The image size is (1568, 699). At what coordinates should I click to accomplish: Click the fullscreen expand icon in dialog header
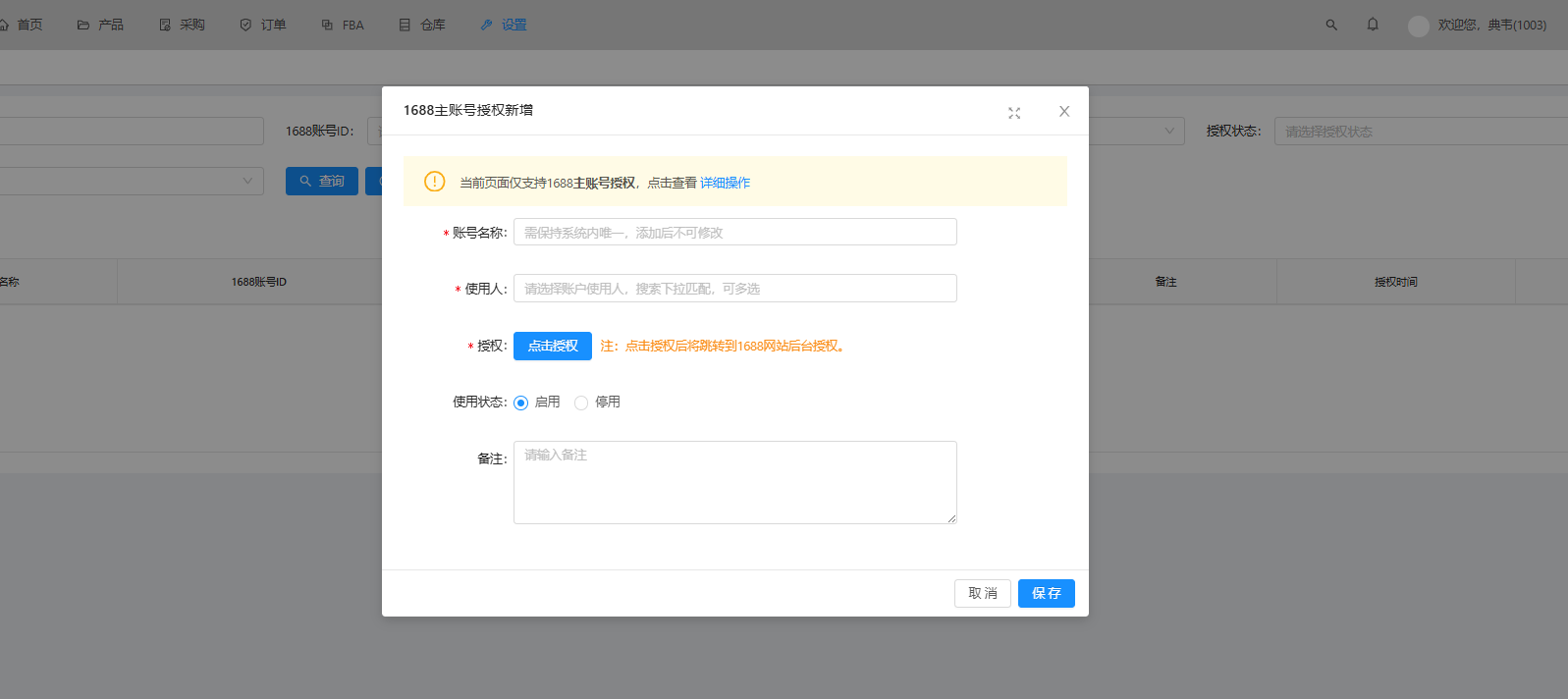click(x=1014, y=113)
